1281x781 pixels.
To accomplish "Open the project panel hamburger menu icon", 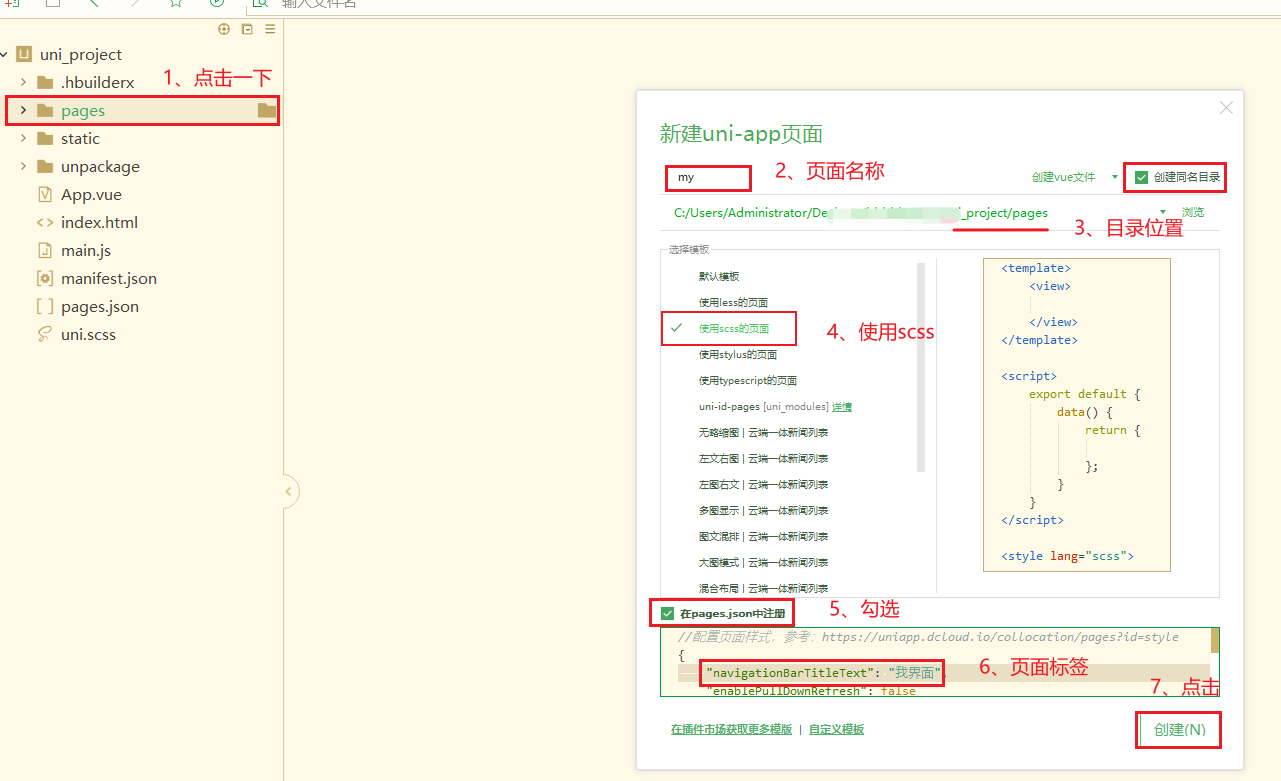I will point(269,29).
